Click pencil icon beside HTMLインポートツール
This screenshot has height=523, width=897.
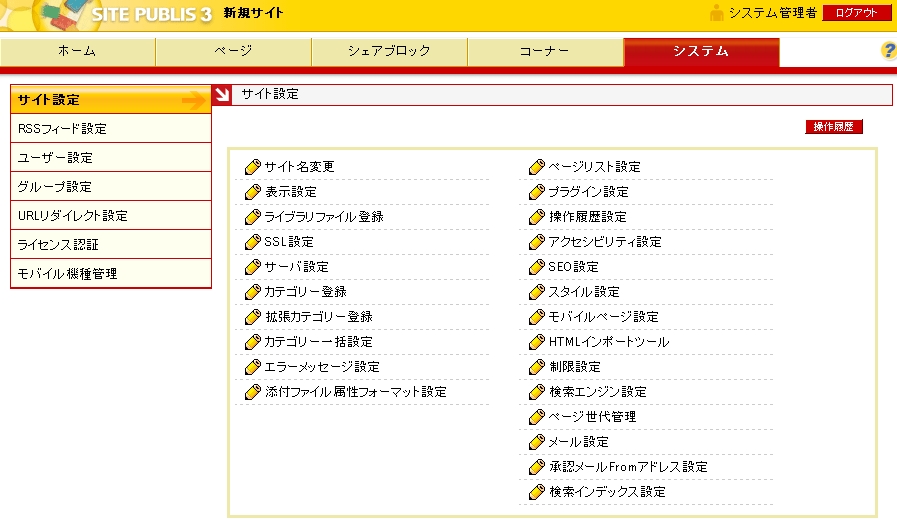(x=537, y=342)
